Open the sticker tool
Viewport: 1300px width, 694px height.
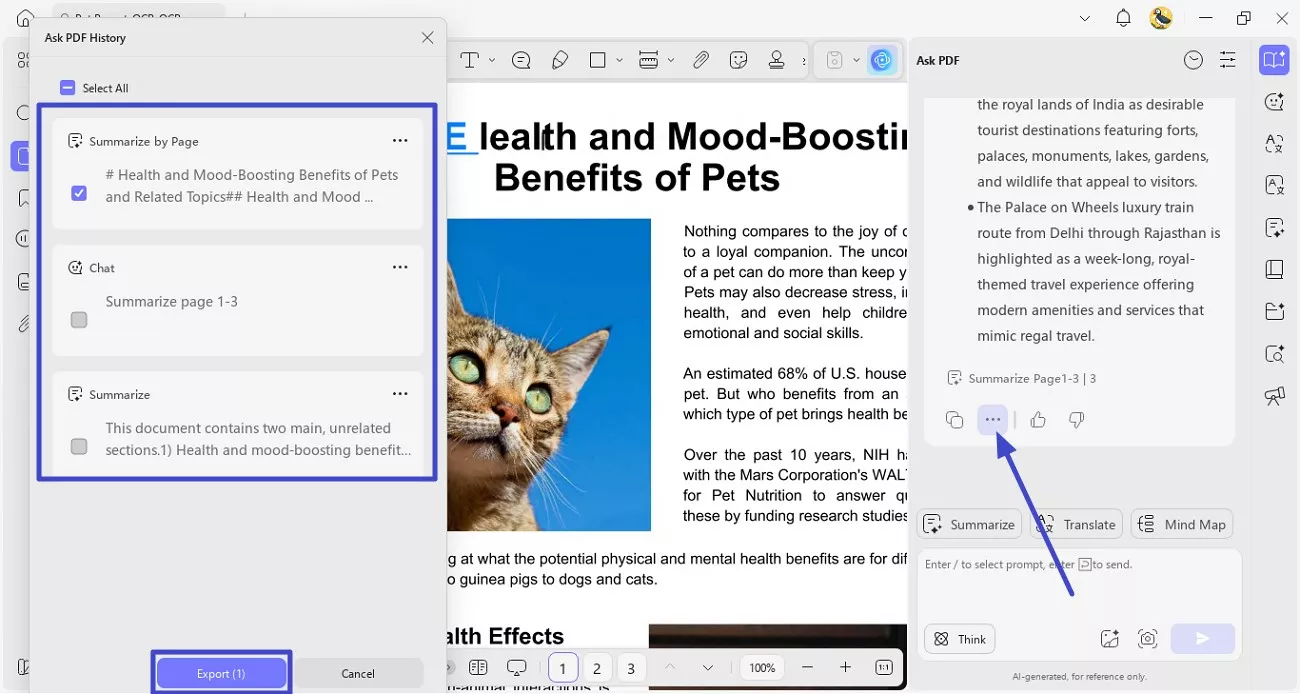(739, 60)
